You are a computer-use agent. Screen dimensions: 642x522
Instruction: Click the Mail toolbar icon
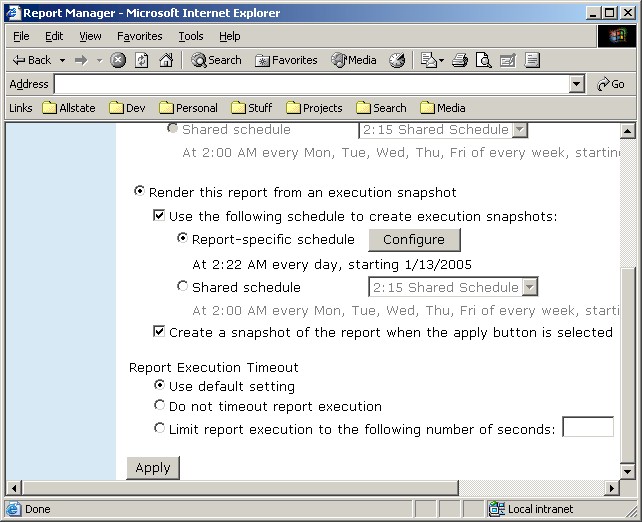429,60
